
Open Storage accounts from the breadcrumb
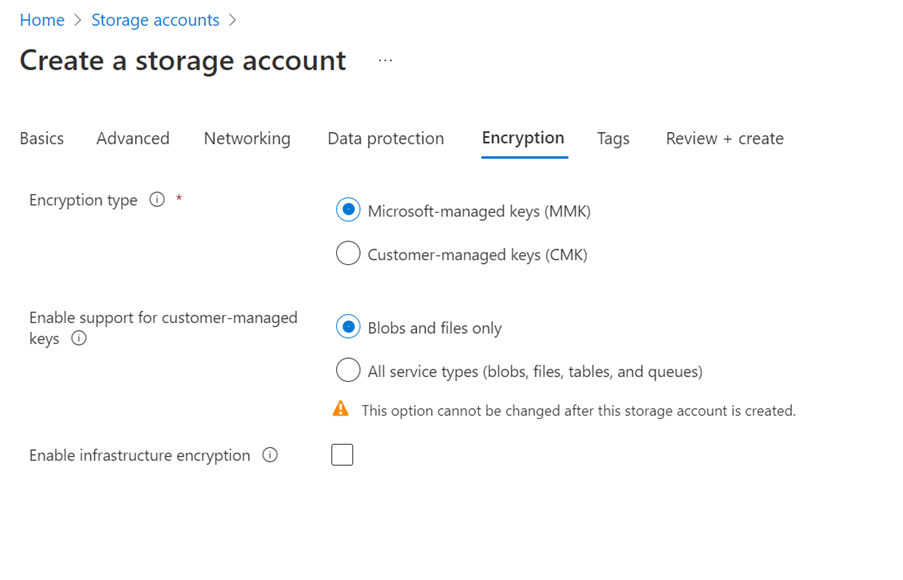[155, 19]
